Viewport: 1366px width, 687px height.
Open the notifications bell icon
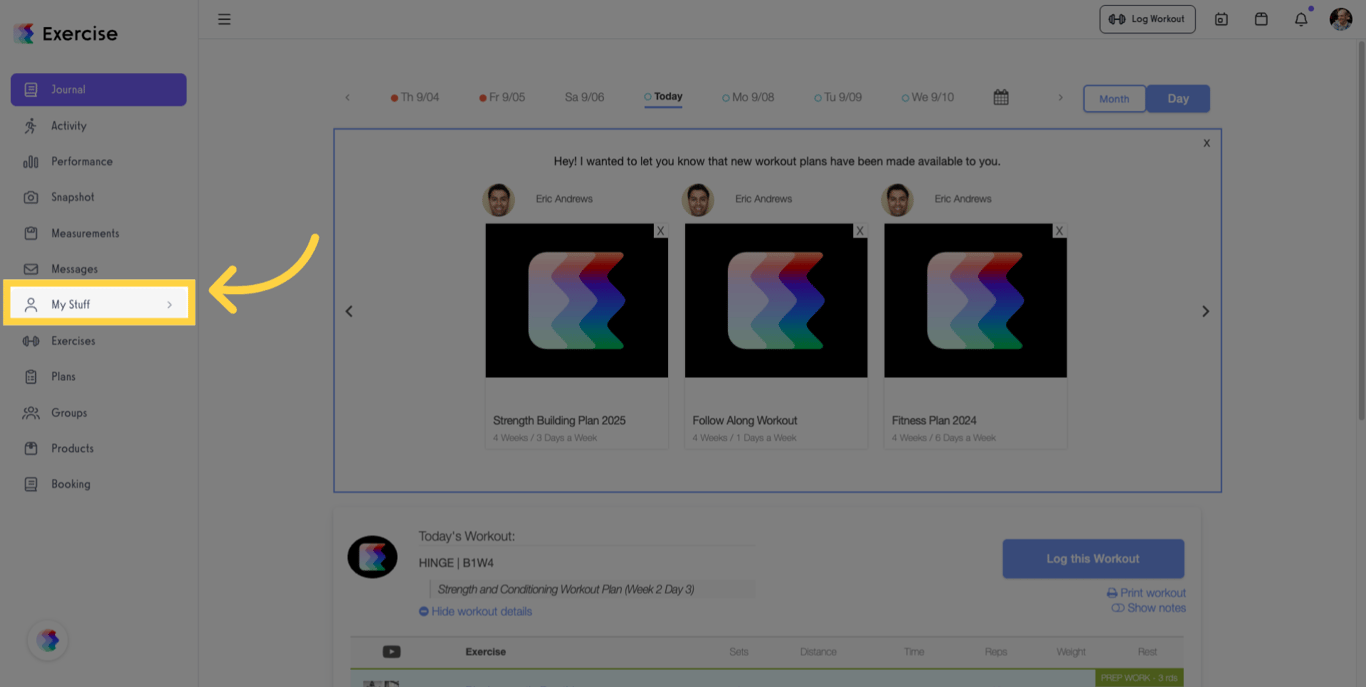(1301, 19)
